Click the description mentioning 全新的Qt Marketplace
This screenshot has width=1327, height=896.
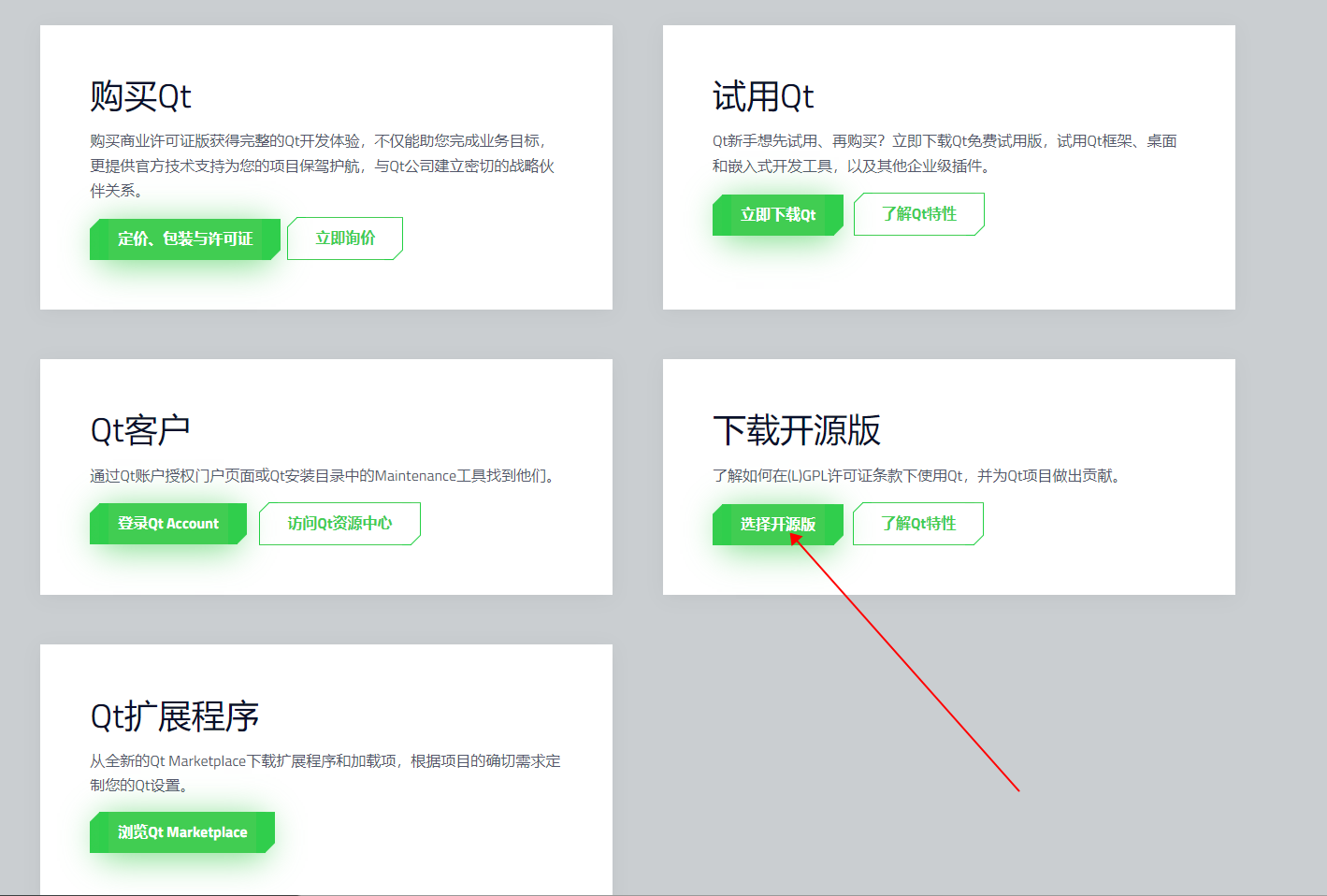[325, 773]
